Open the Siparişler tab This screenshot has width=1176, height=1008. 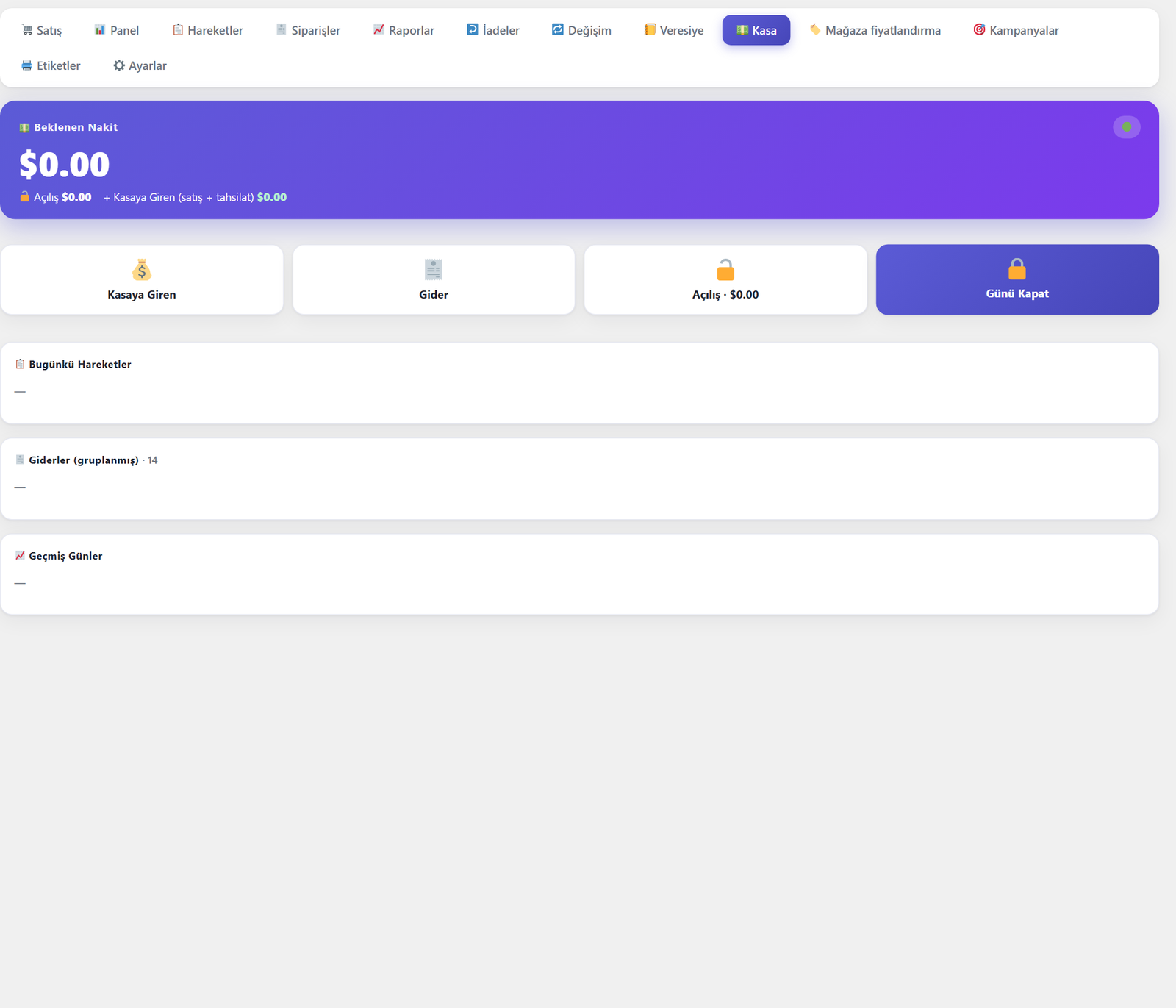(x=308, y=30)
